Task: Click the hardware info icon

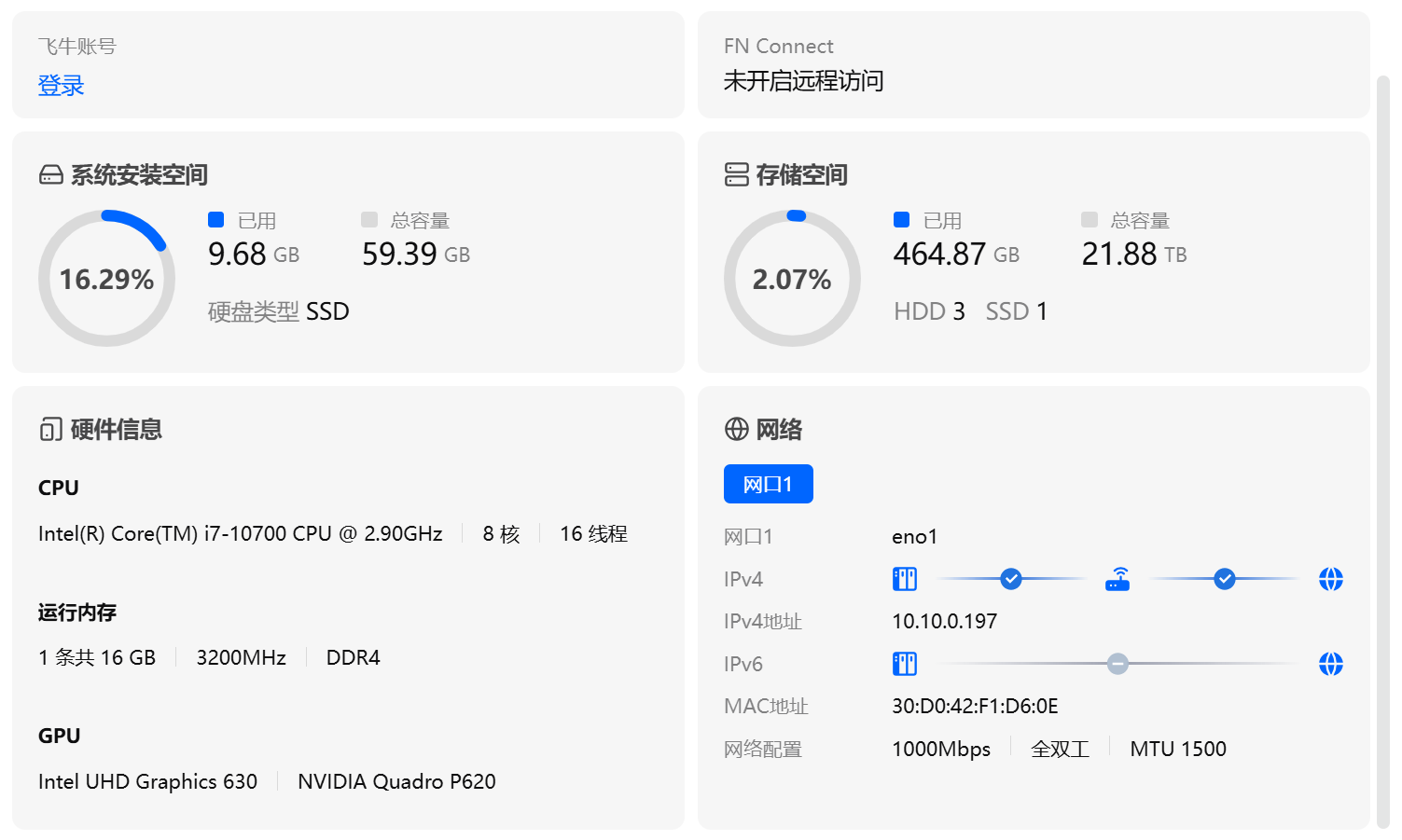Action: click(51, 429)
